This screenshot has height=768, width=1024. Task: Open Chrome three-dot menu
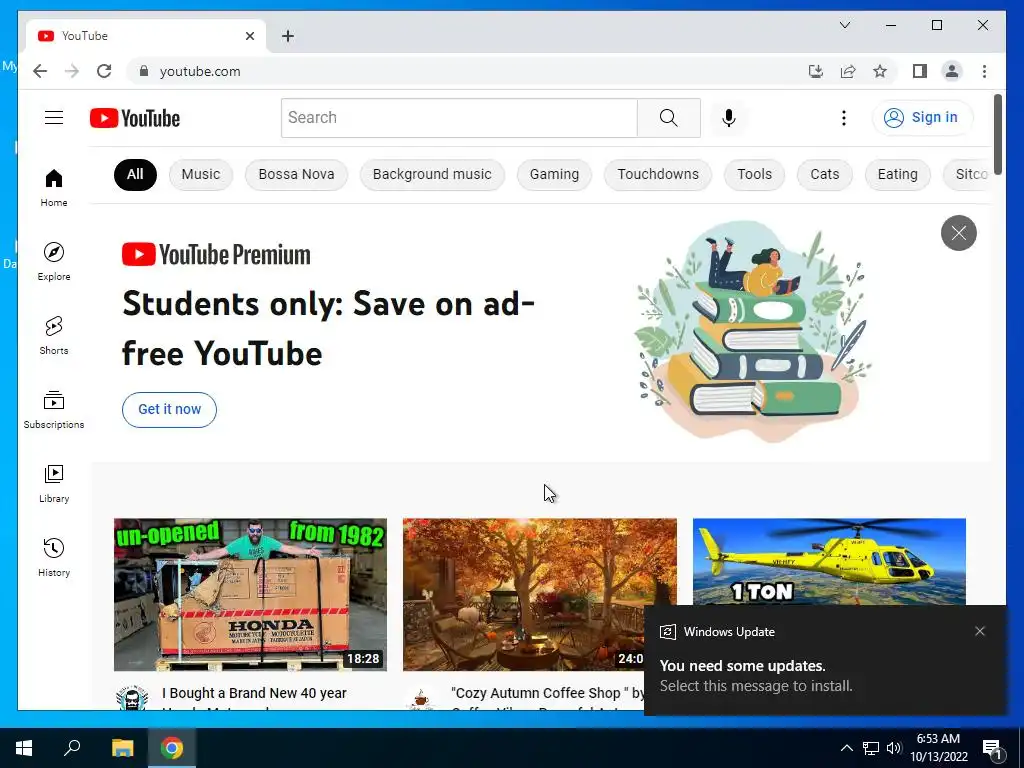(984, 71)
